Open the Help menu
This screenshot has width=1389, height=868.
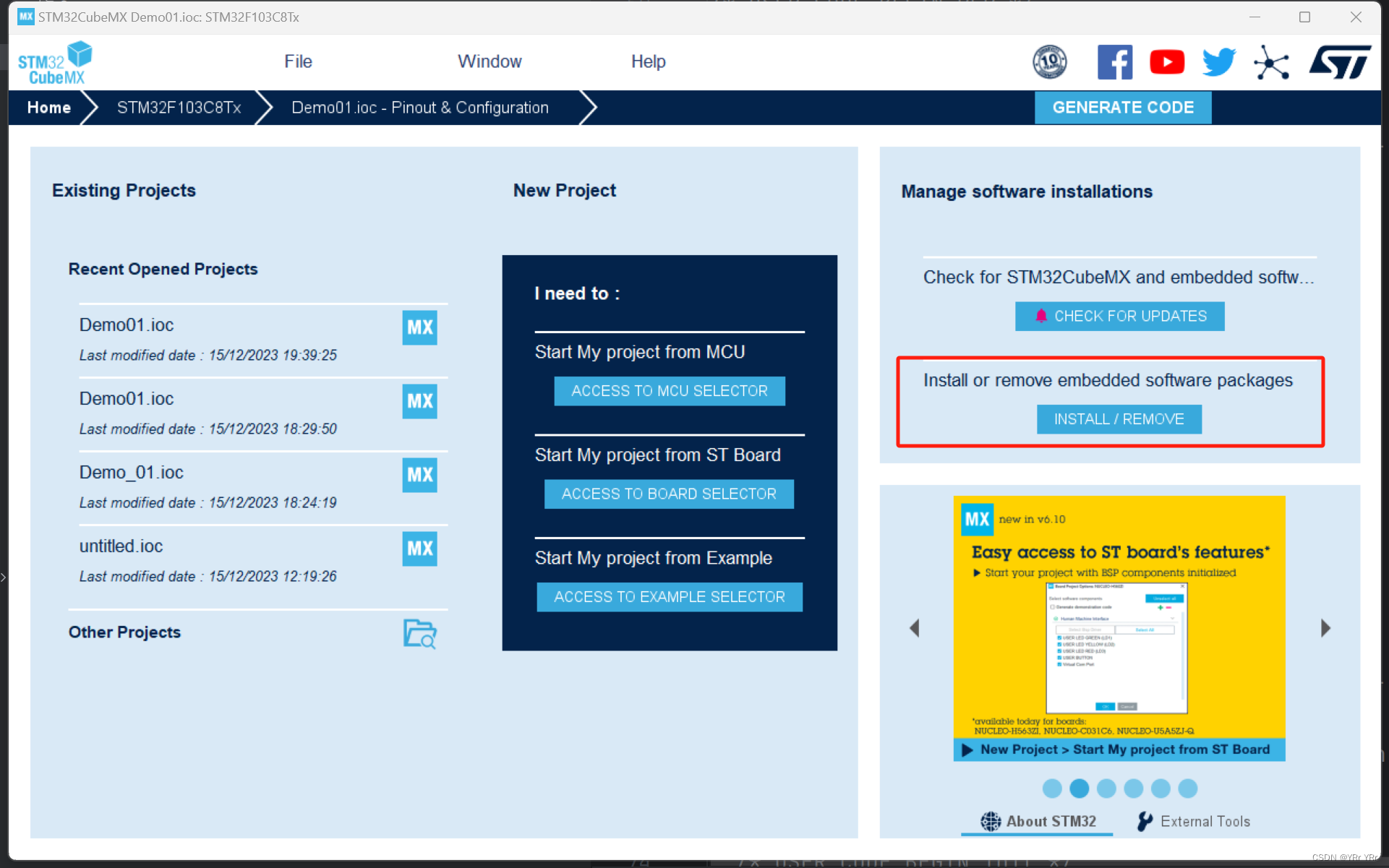click(647, 62)
